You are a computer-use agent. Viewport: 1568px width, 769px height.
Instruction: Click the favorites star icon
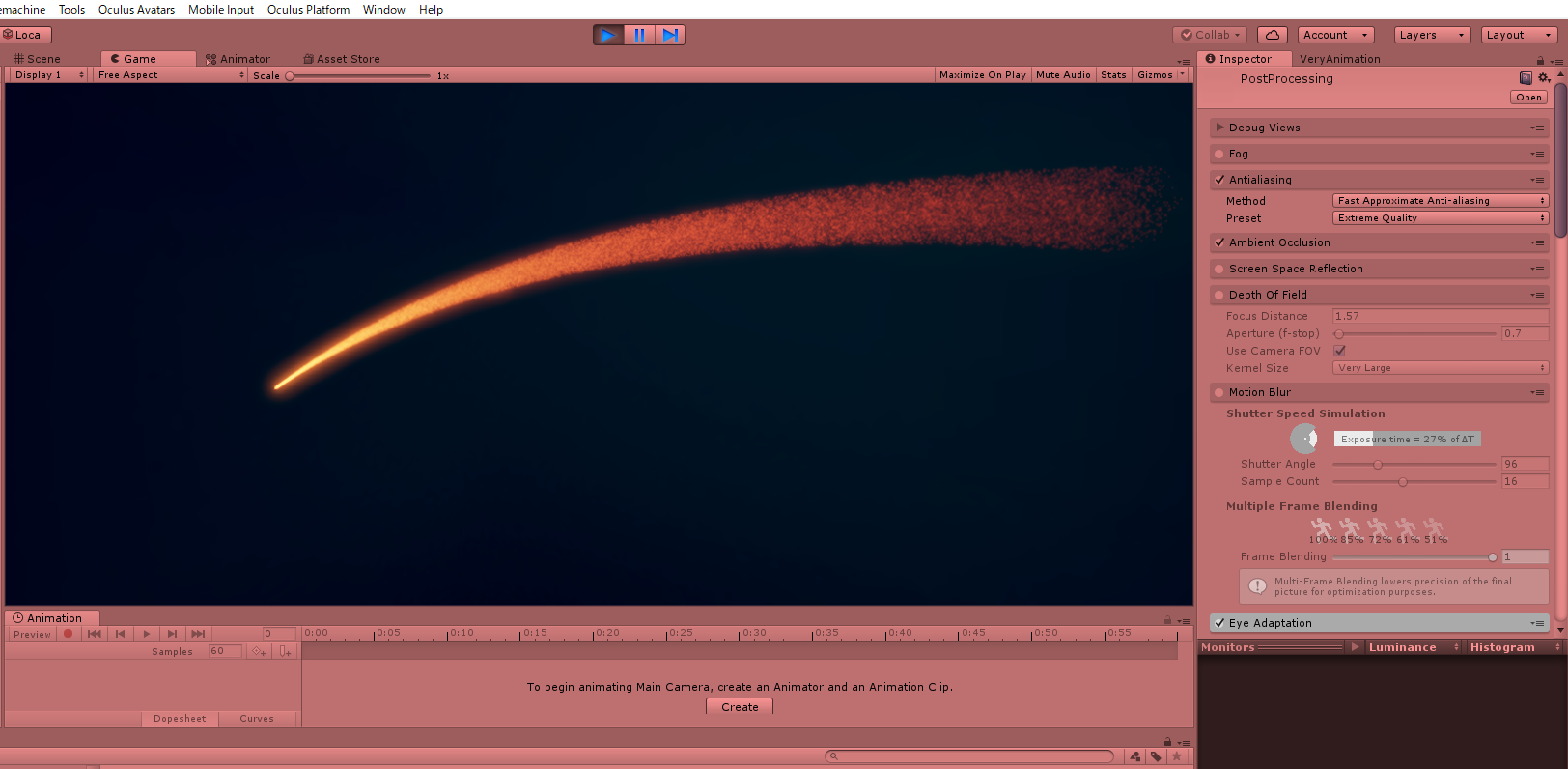(x=1176, y=756)
